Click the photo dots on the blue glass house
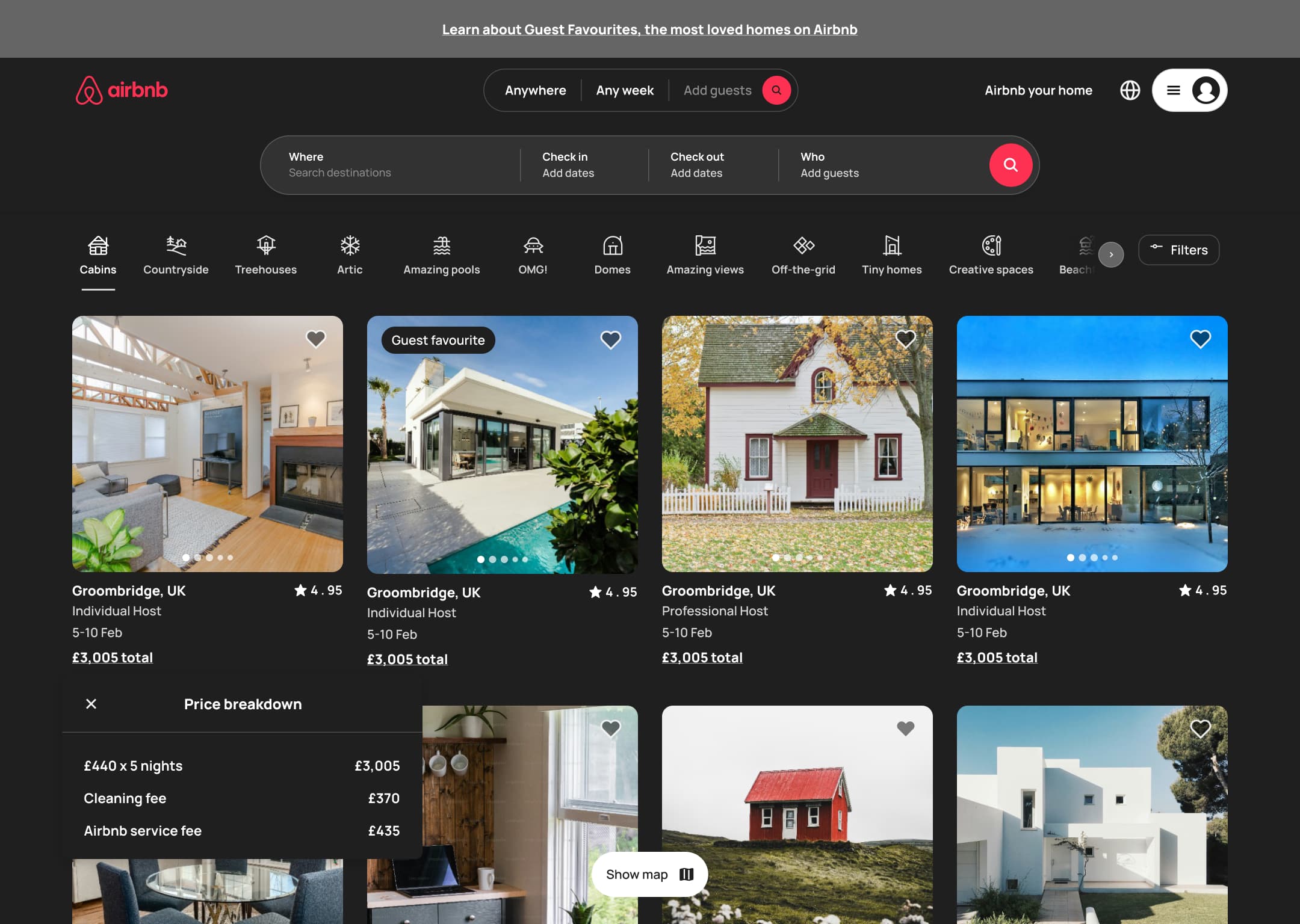This screenshot has height=924, width=1300. click(x=1092, y=558)
